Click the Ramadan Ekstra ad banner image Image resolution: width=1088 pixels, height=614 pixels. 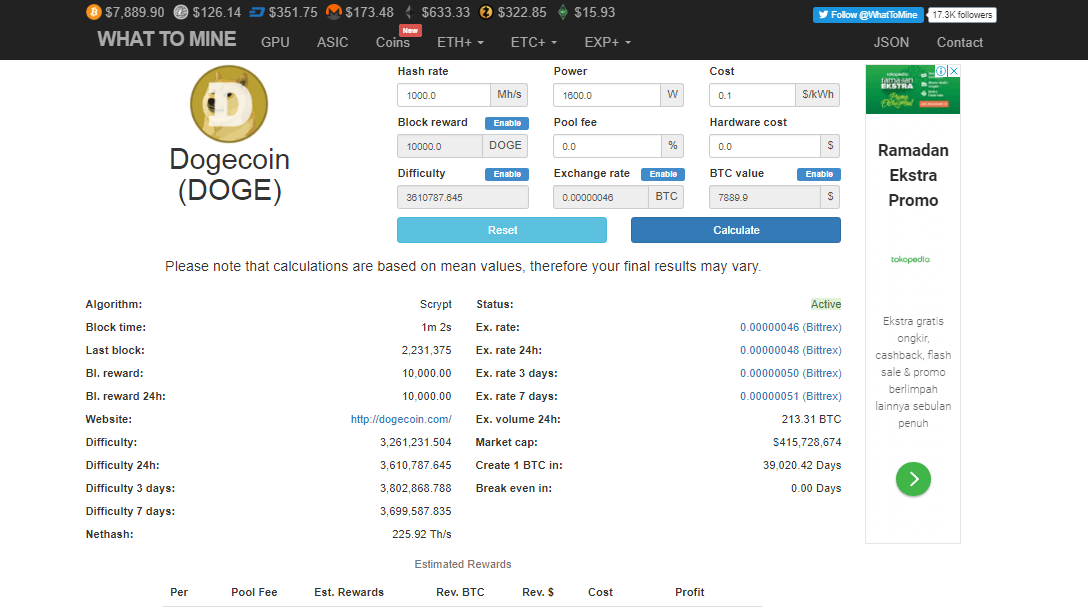[x=913, y=89]
